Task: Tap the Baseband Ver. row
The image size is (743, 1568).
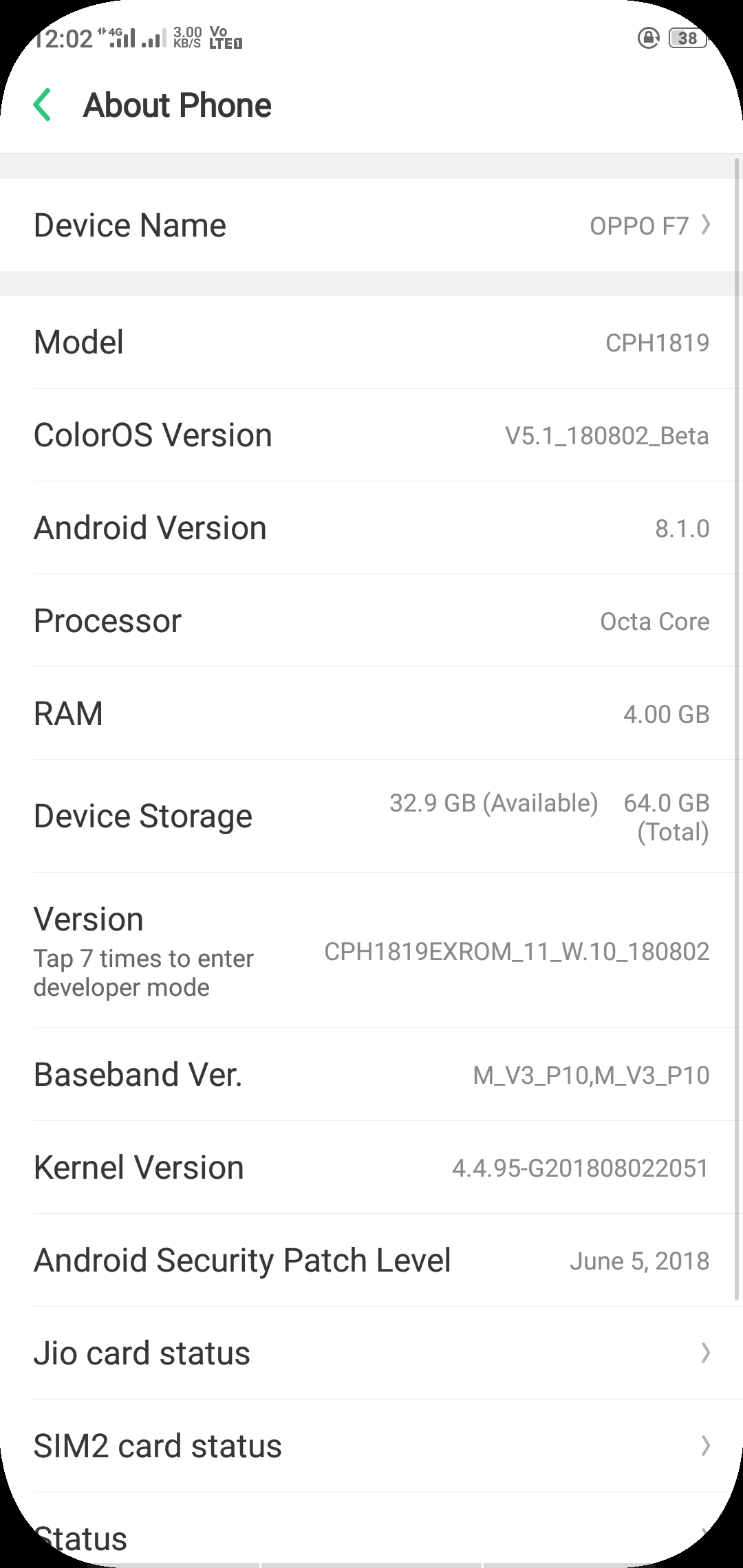Action: [x=371, y=1075]
